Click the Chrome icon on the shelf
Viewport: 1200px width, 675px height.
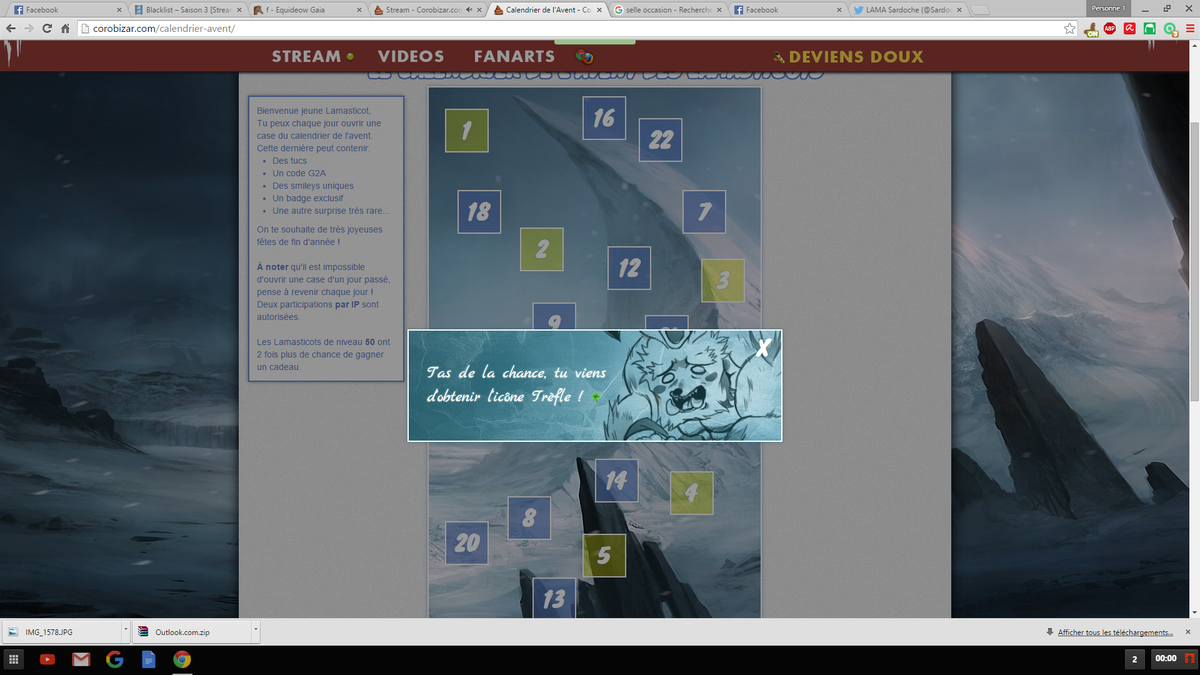[x=181, y=659]
